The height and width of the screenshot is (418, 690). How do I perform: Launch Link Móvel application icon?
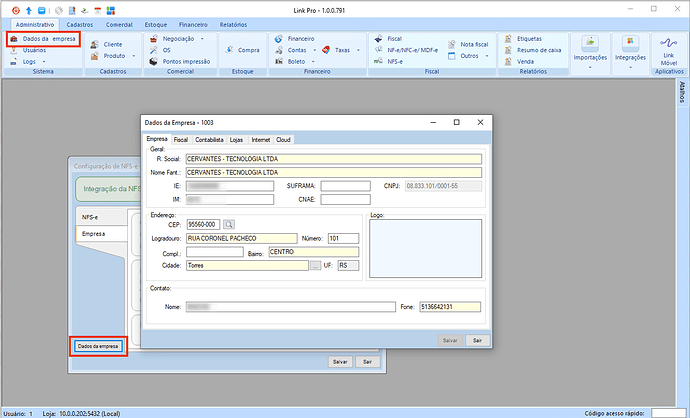coord(667,46)
